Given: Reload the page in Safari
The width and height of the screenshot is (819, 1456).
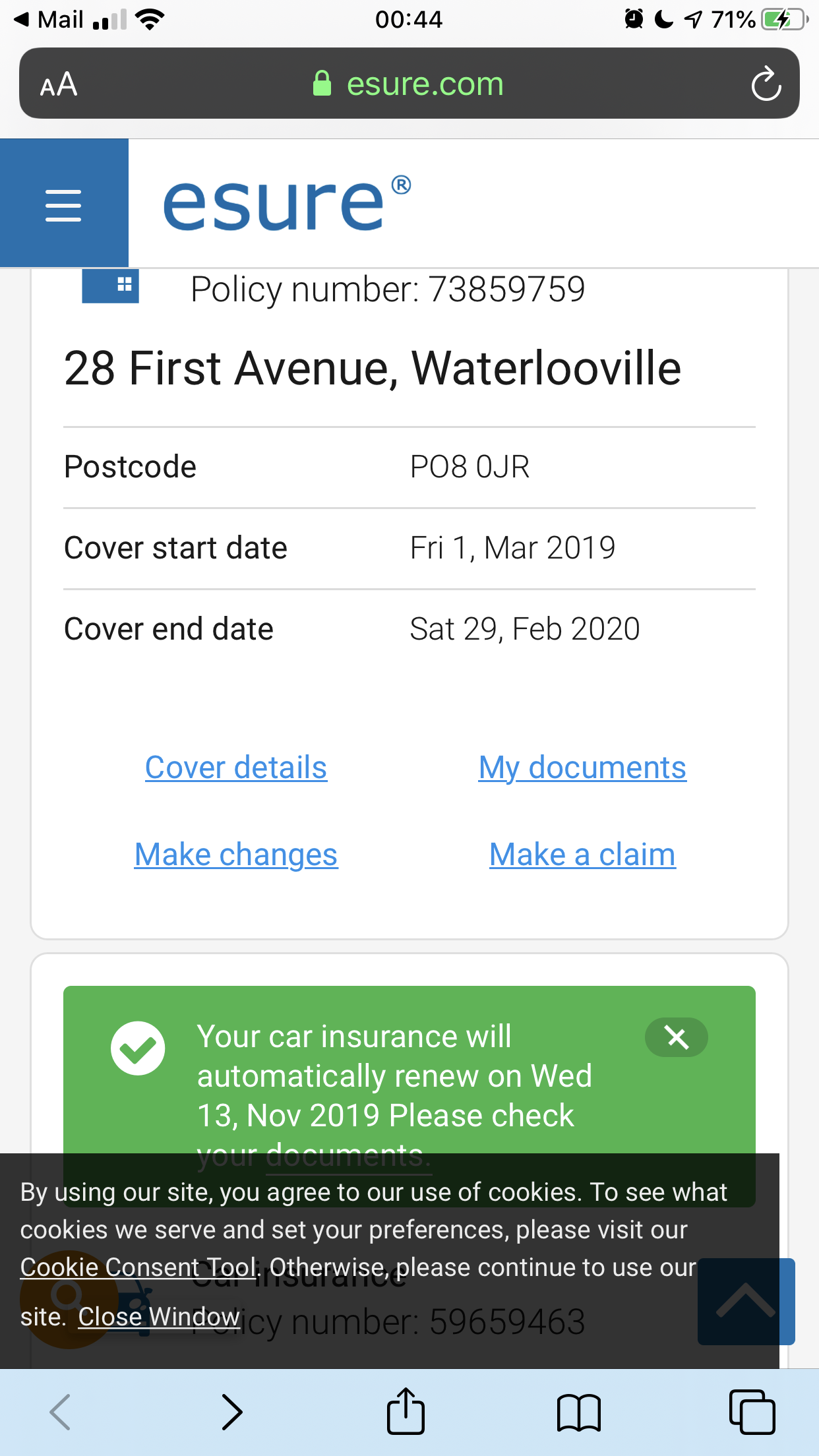Looking at the screenshot, I should click(x=766, y=84).
